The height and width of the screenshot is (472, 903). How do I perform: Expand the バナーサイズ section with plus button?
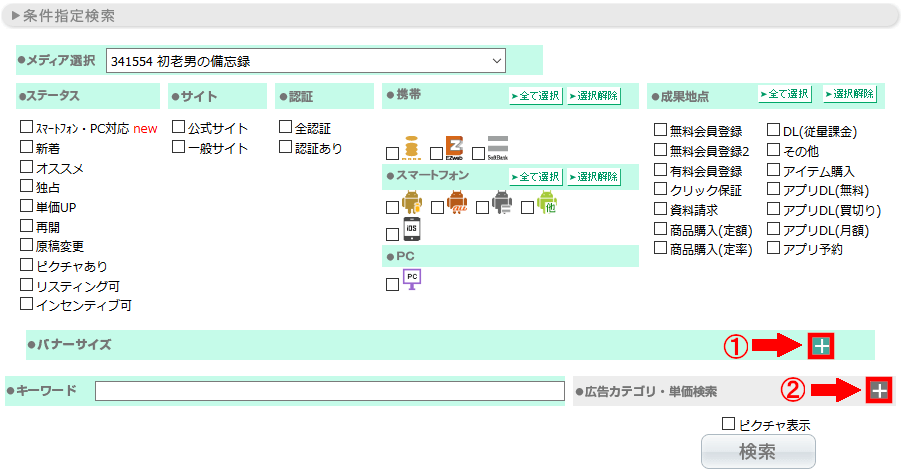tap(821, 346)
